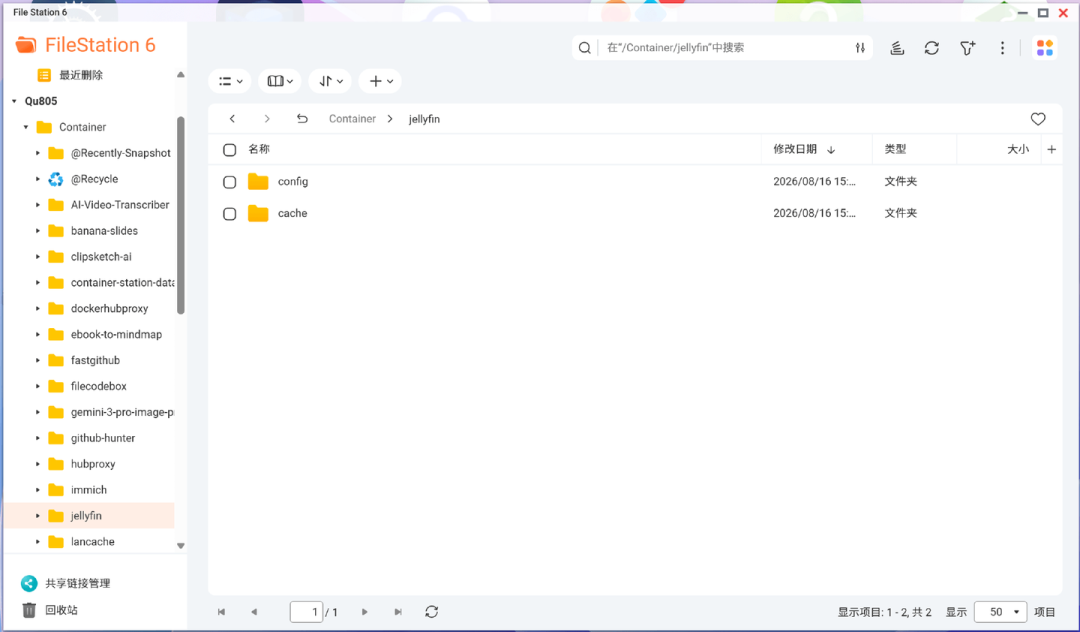
Task: Refresh the file list from top toolbar
Action: 931,48
